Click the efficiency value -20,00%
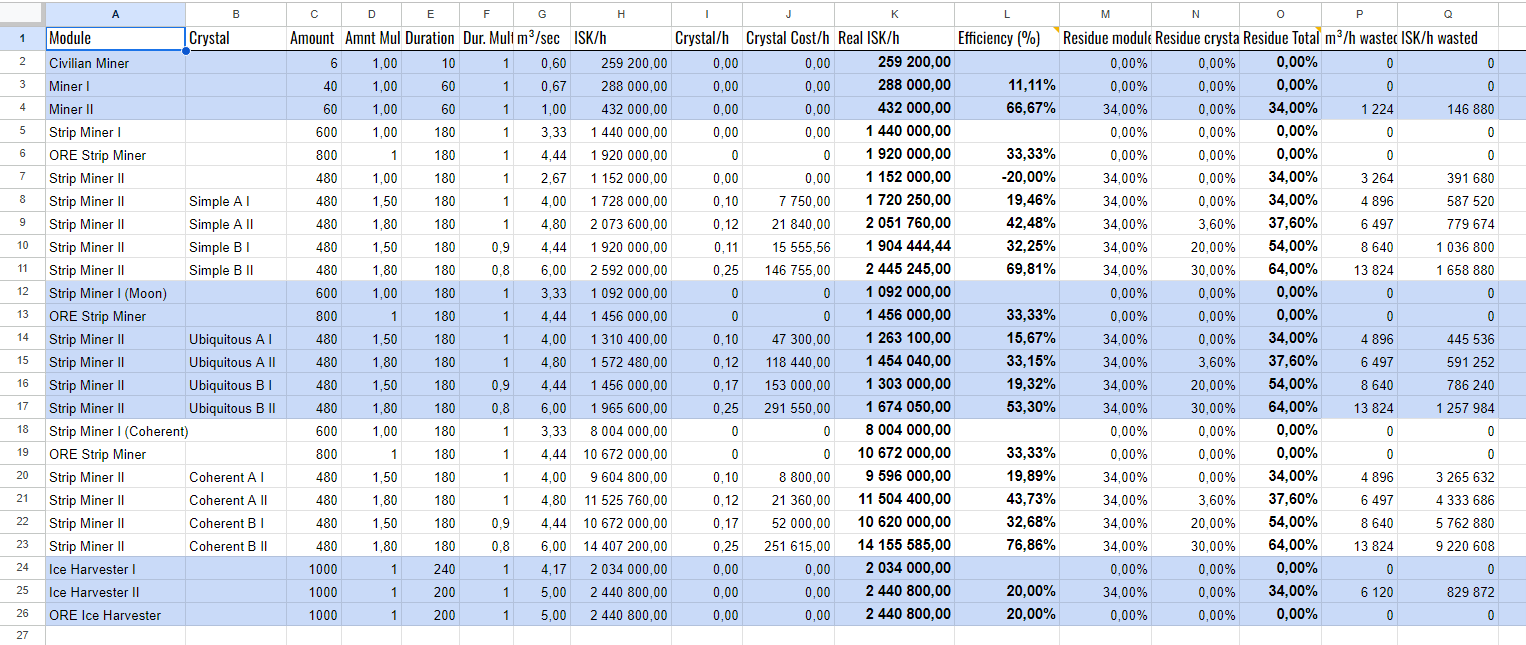 click(x=1007, y=178)
